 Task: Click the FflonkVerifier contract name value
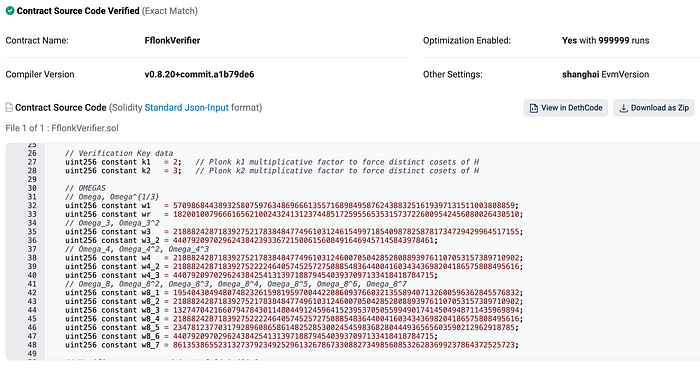(172, 40)
